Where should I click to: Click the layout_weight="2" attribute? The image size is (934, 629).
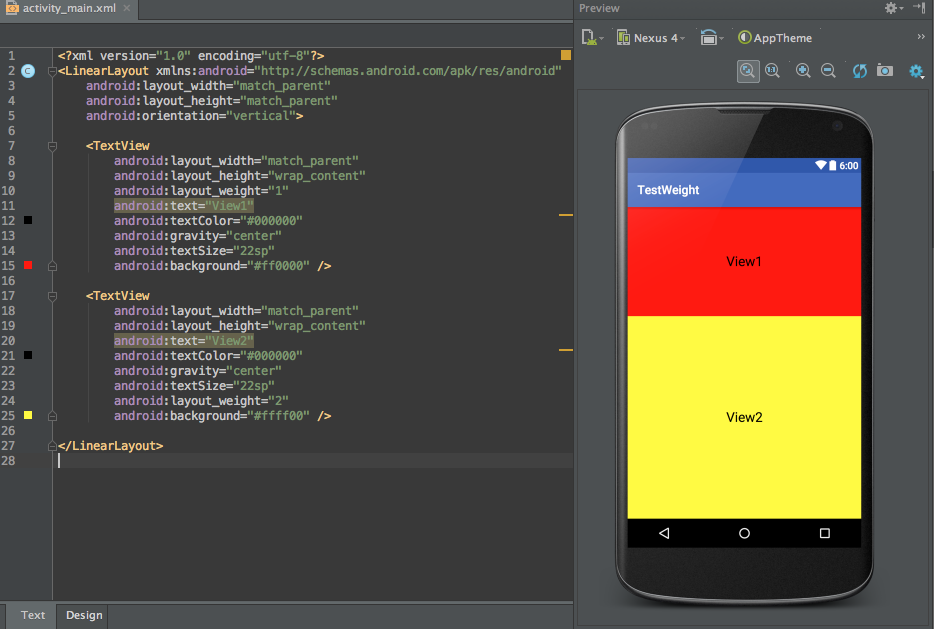coord(201,401)
